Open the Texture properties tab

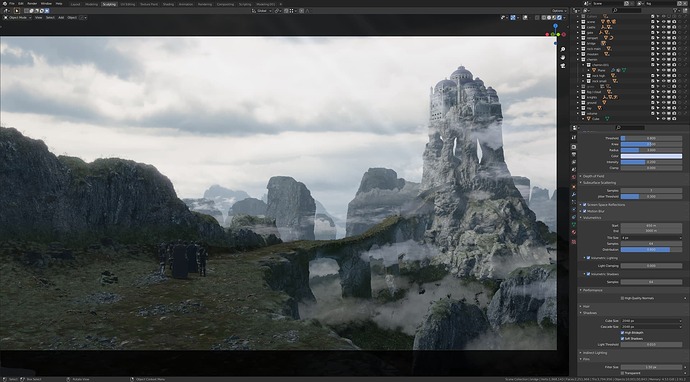pos(574,241)
